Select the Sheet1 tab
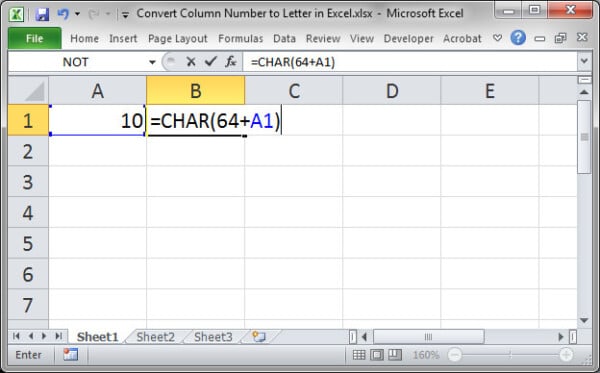Image resolution: width=600 pixels, height=373 pixels. coord(98,337)
